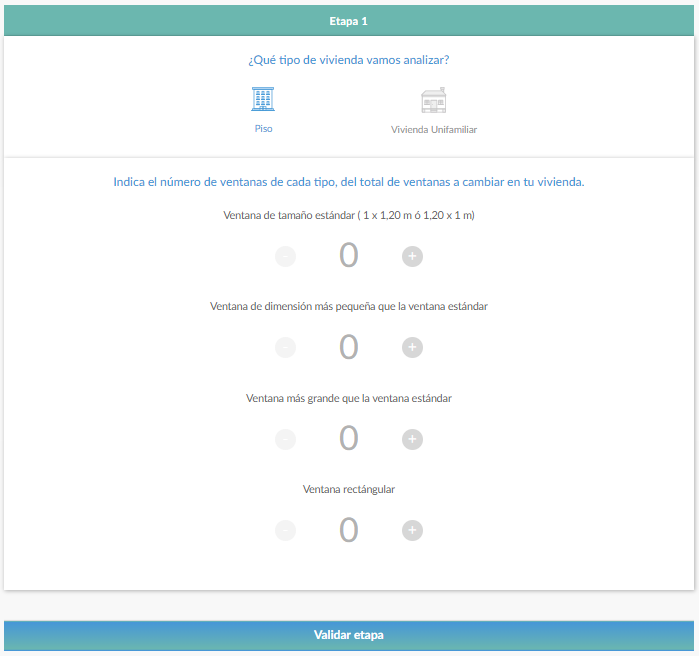Choose the Vivienda Unifamiliar label option
The width and height of the screenshot is (699, 656).
pyautogui.click(x=433, y=130)
